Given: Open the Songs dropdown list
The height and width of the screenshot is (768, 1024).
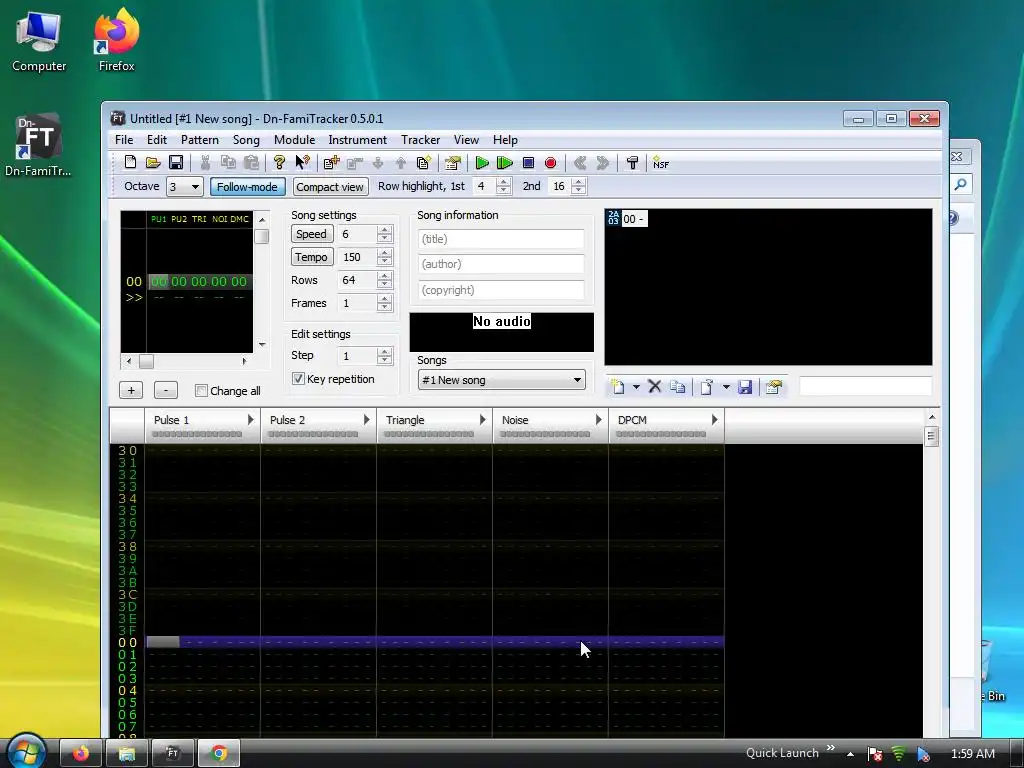Looking at the screenshot, I should coord(502,380).
